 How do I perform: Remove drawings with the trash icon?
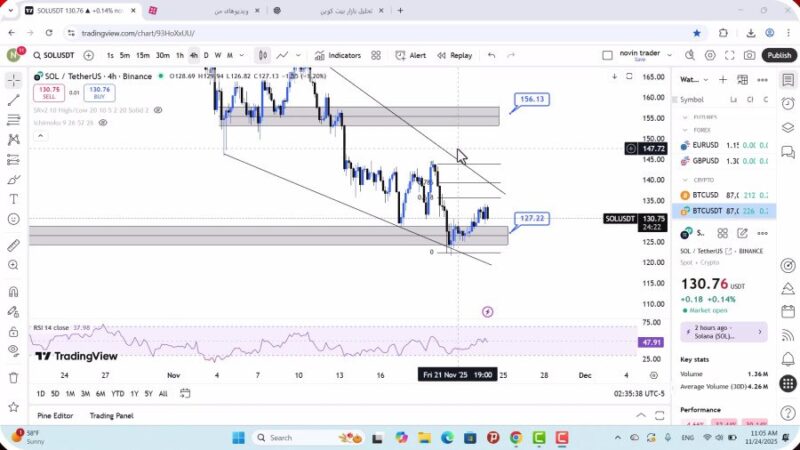(x=13, y=378)
